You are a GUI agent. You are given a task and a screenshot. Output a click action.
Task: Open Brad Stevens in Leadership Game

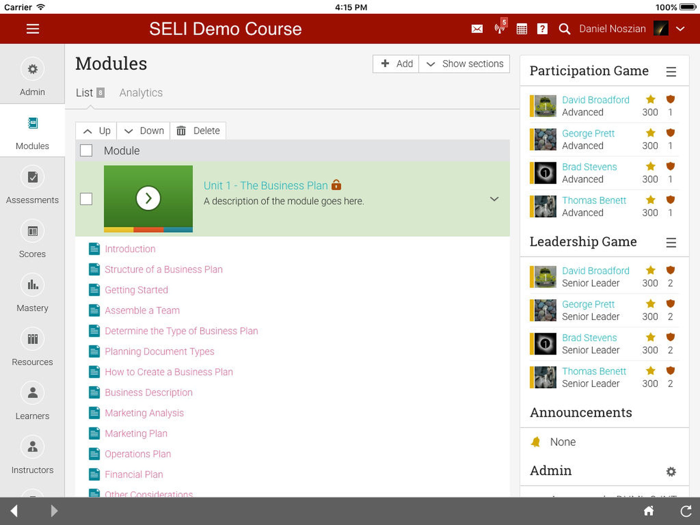click(x=589, y=338)
